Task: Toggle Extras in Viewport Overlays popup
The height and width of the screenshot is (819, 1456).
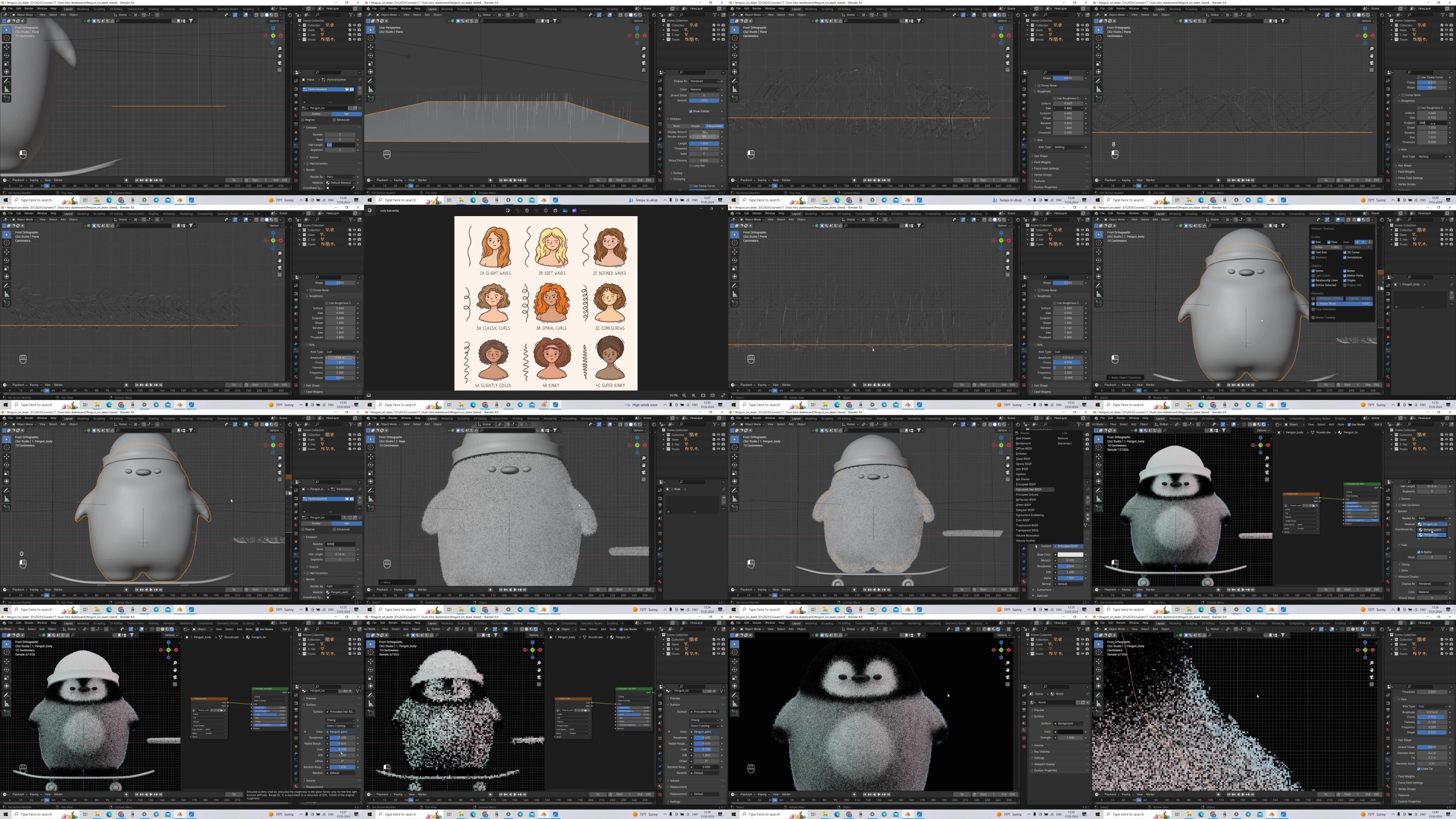Action: tap(1313, 271)
